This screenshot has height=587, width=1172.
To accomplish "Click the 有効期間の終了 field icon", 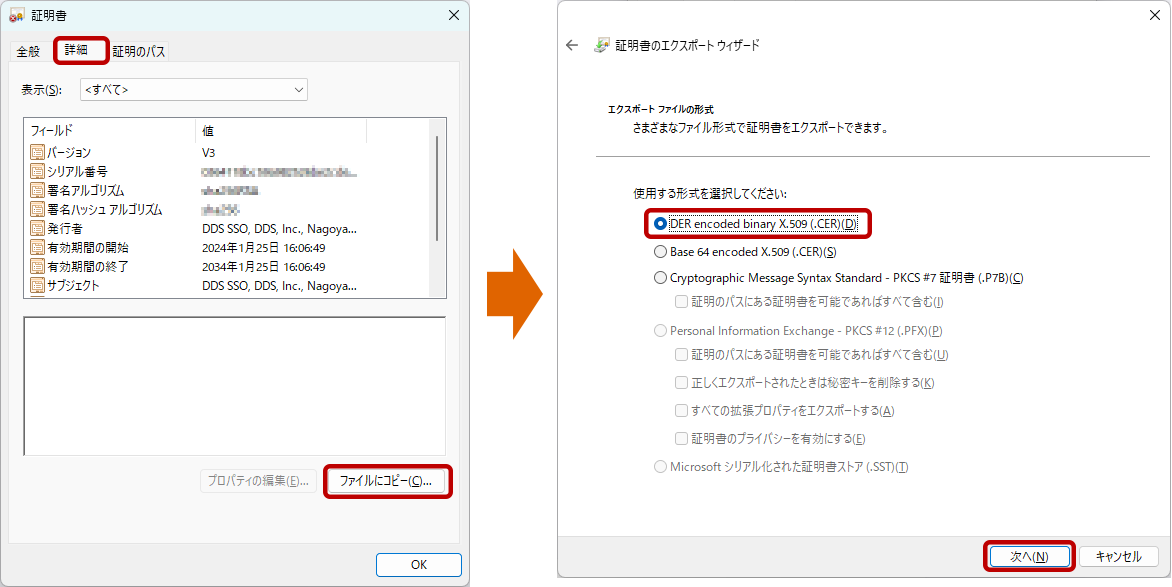I will click(38, 267).
